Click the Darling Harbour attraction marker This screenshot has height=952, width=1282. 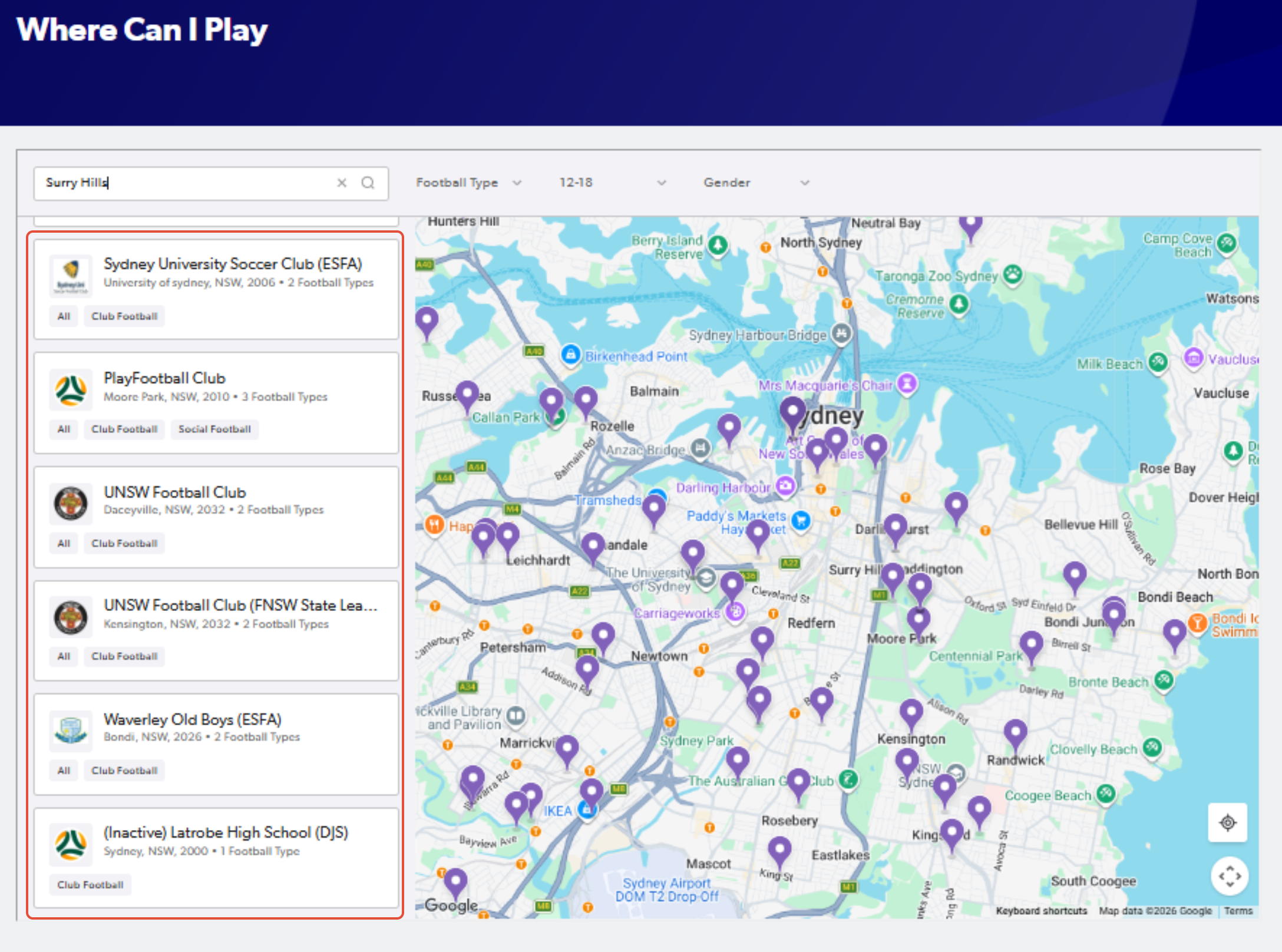(785, 486)
